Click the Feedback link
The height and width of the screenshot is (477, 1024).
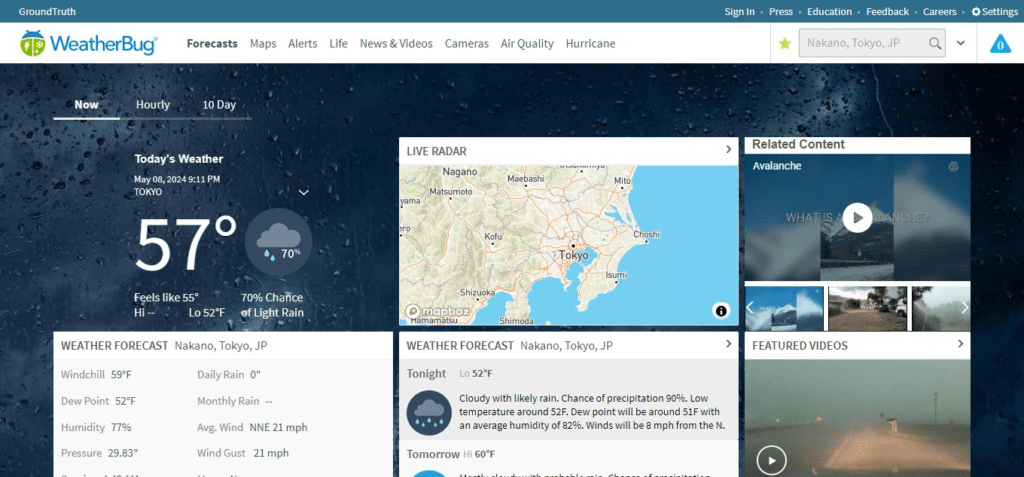point(888,12)
